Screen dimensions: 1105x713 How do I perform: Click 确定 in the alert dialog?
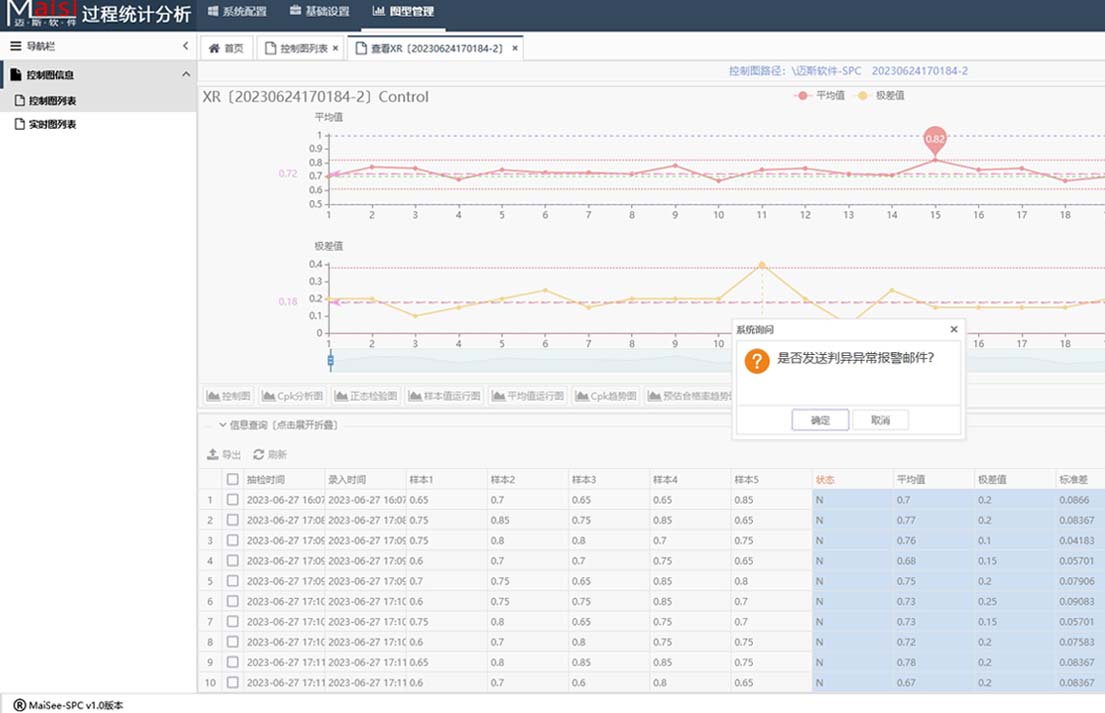tap(820, 421)
